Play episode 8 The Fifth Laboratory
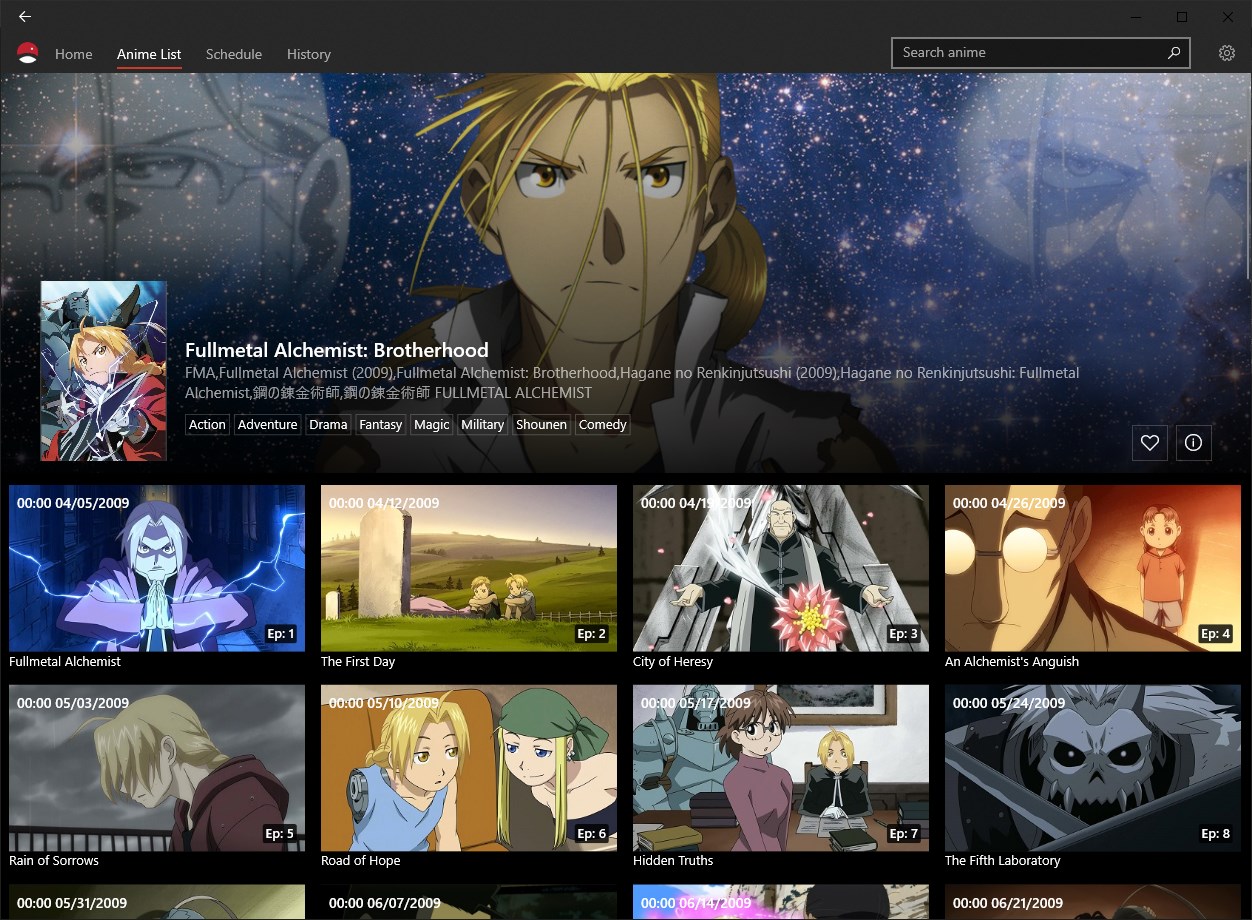1252x920 pixels. coord(1093,768)
